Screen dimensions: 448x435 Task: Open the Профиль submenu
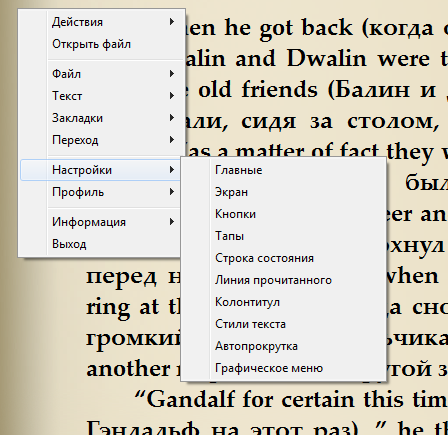(100, 192)
